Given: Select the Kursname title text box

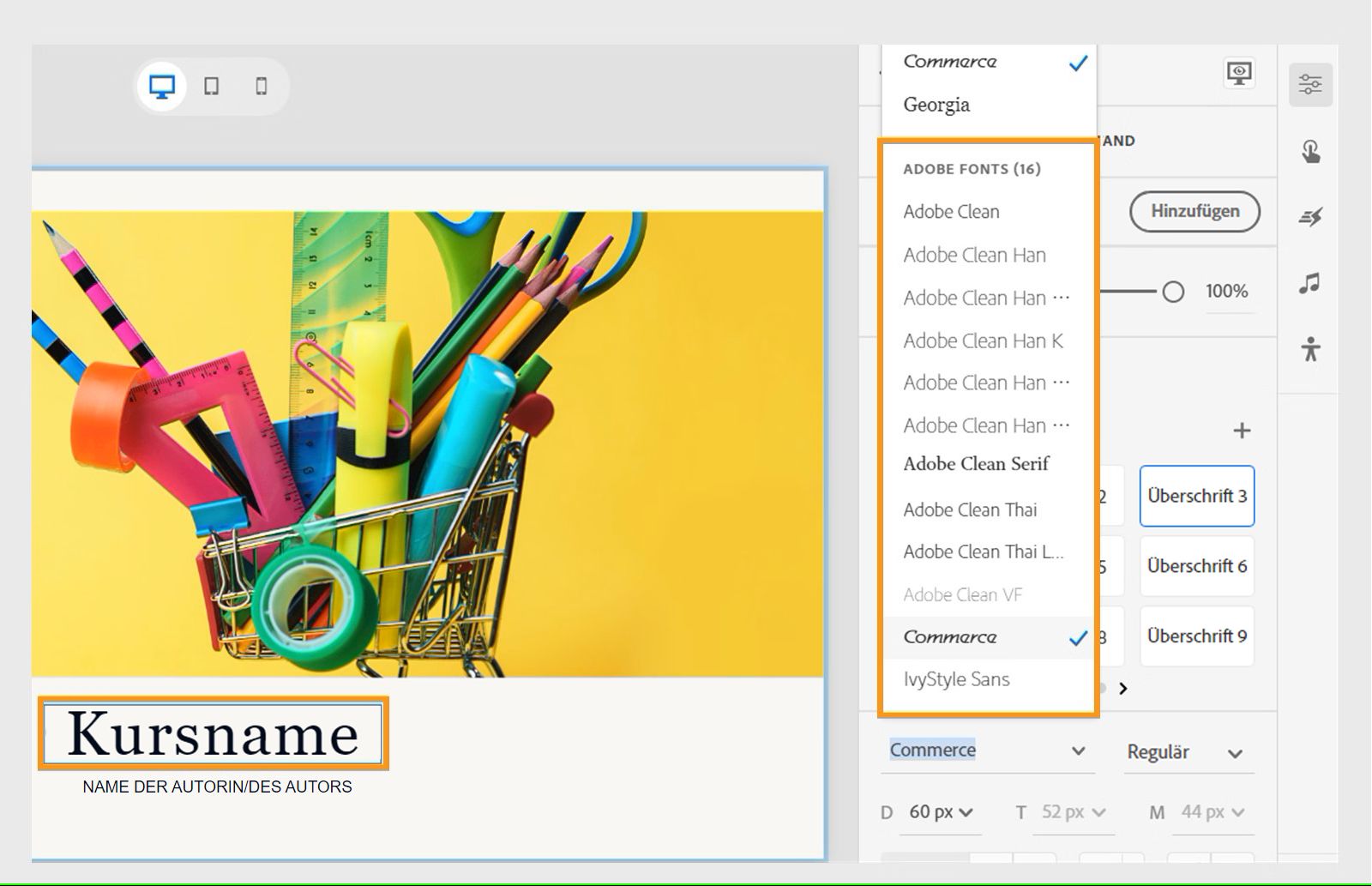Looking at the screenshot, I should coord(213,733).
